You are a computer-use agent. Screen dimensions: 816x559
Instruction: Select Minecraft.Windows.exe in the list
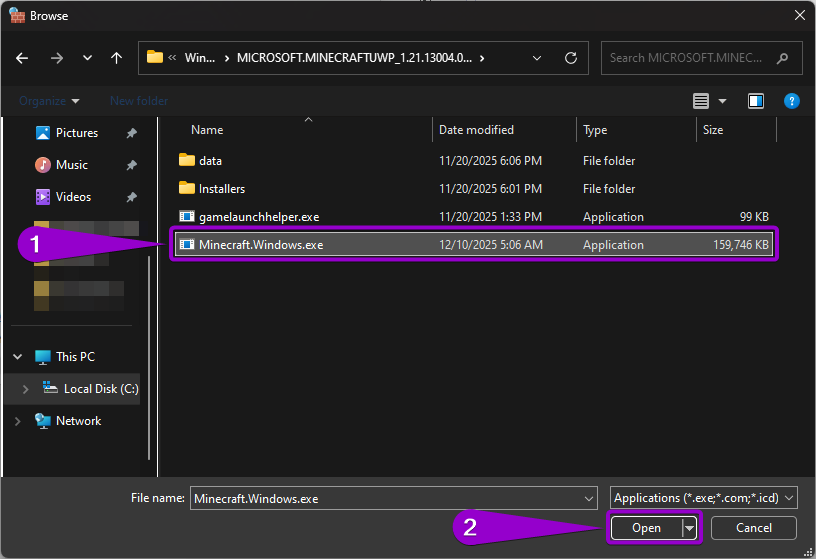(x=474, y=245)
